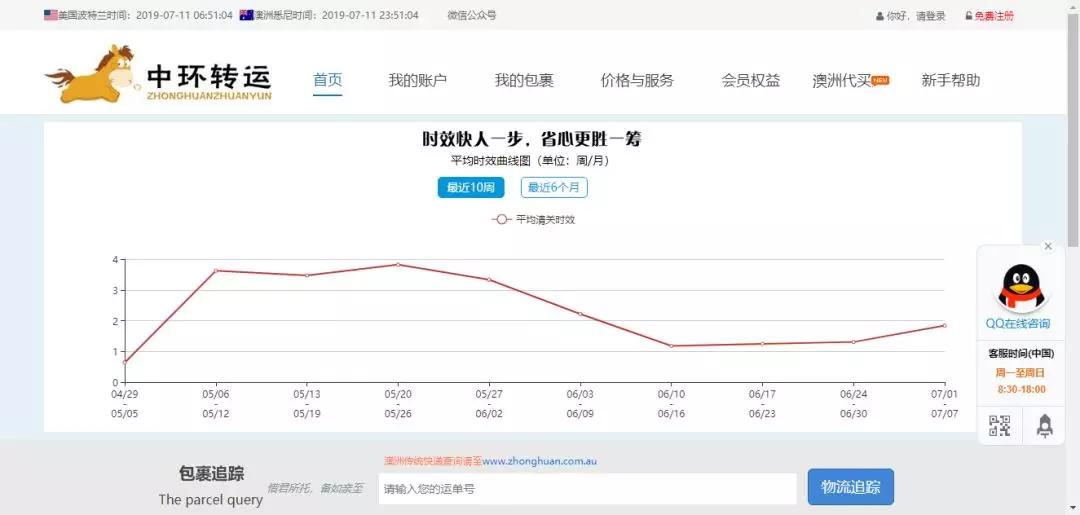This screenshot has width=1080, height=515.
Task: Click the 05/27 data point on chart
Action: [489, 280]
